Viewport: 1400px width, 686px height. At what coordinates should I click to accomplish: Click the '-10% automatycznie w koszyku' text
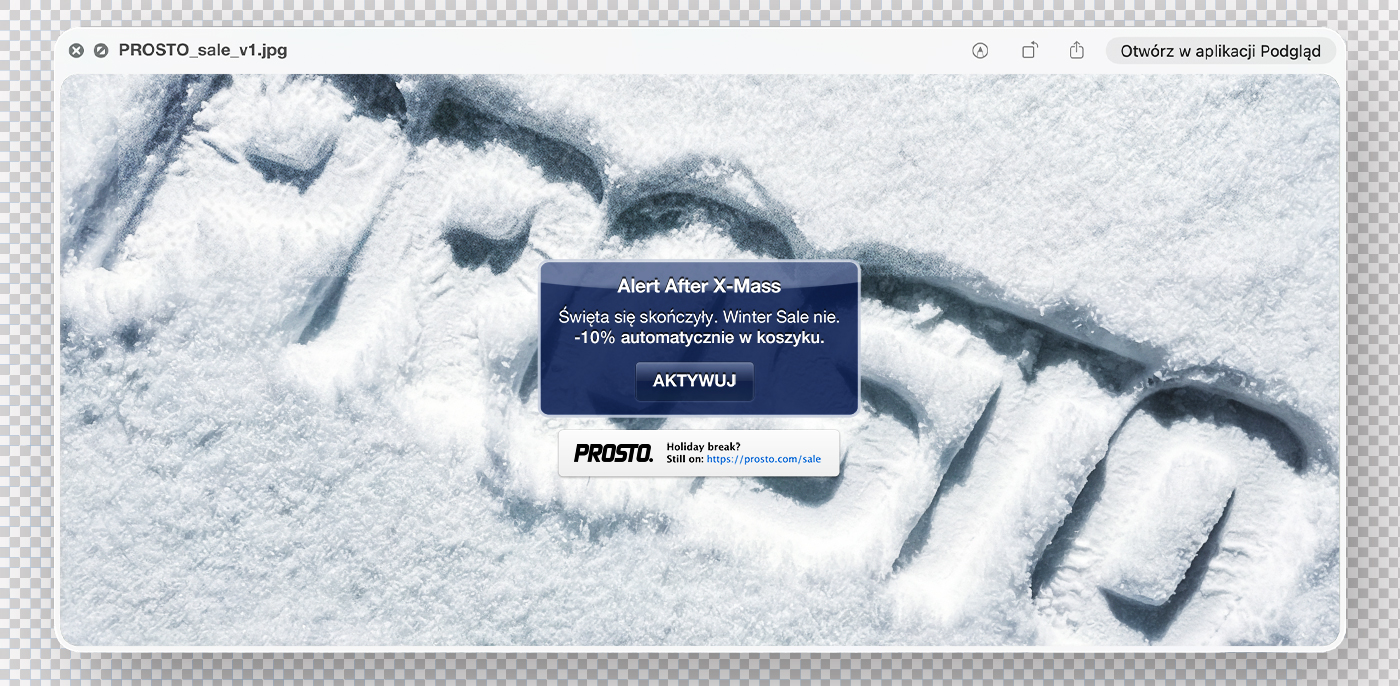pos(699,338)
